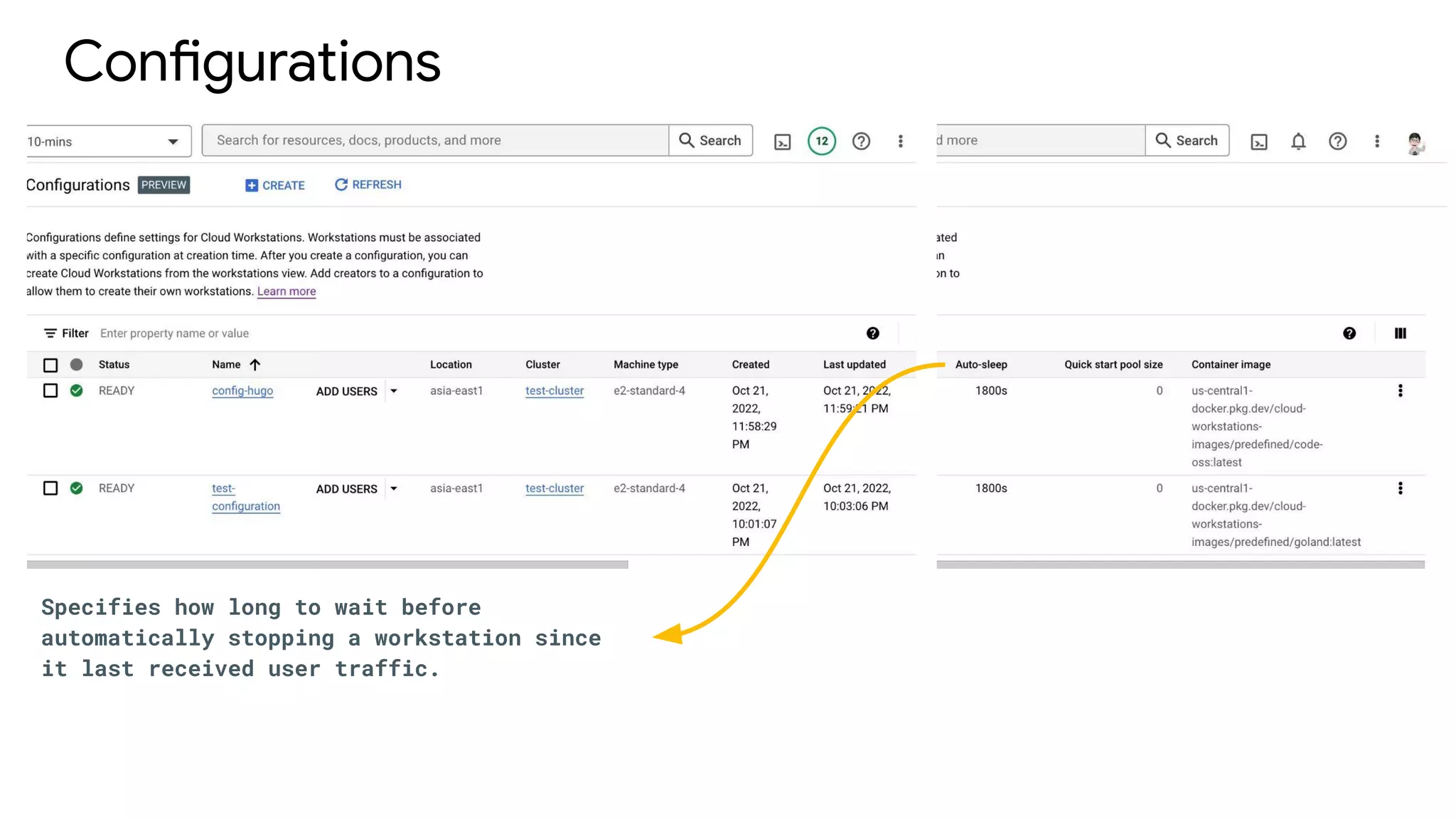Expand ADD USERS dropdown for config-hugo
The image size is (1456, 819).
pos(393,391)
